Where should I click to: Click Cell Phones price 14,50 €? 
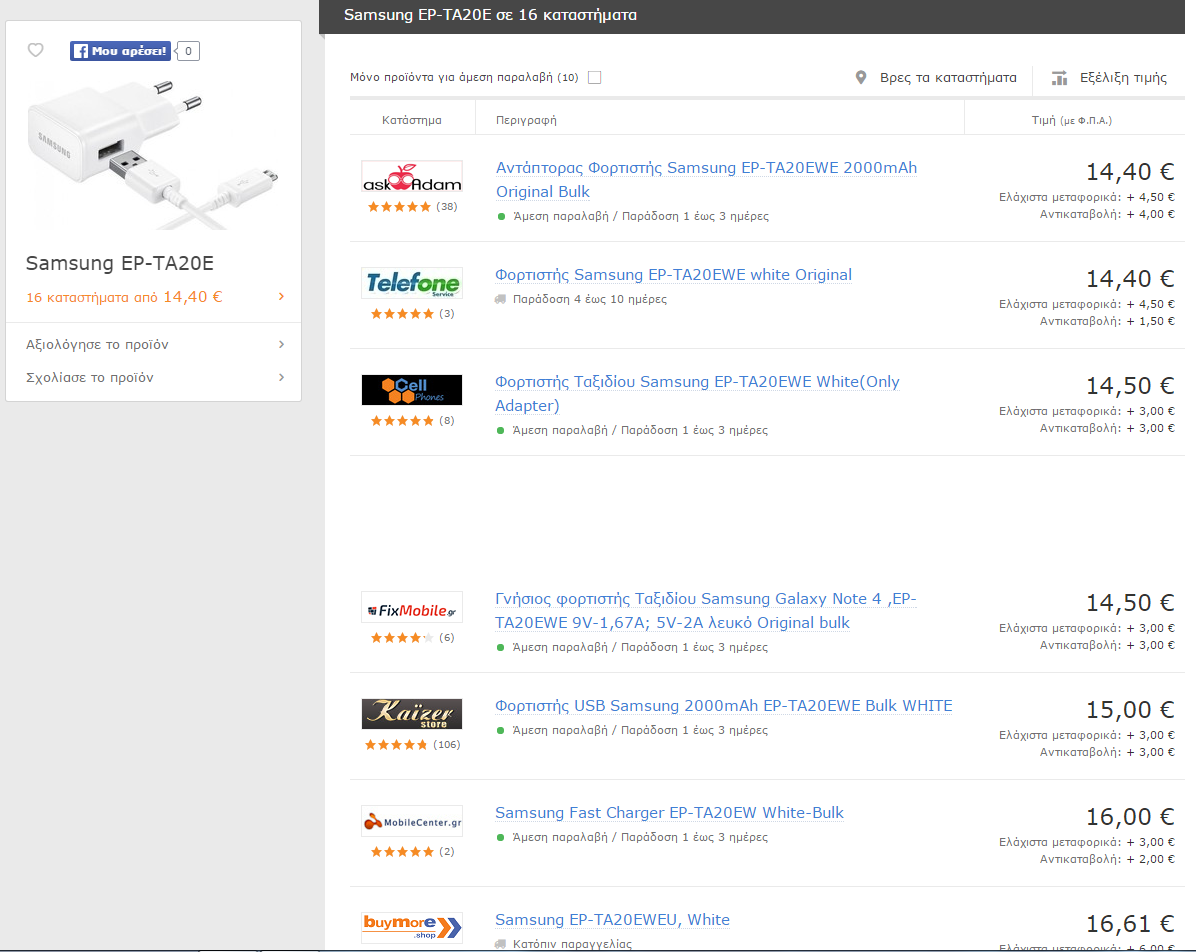[x=1130, y=385]
